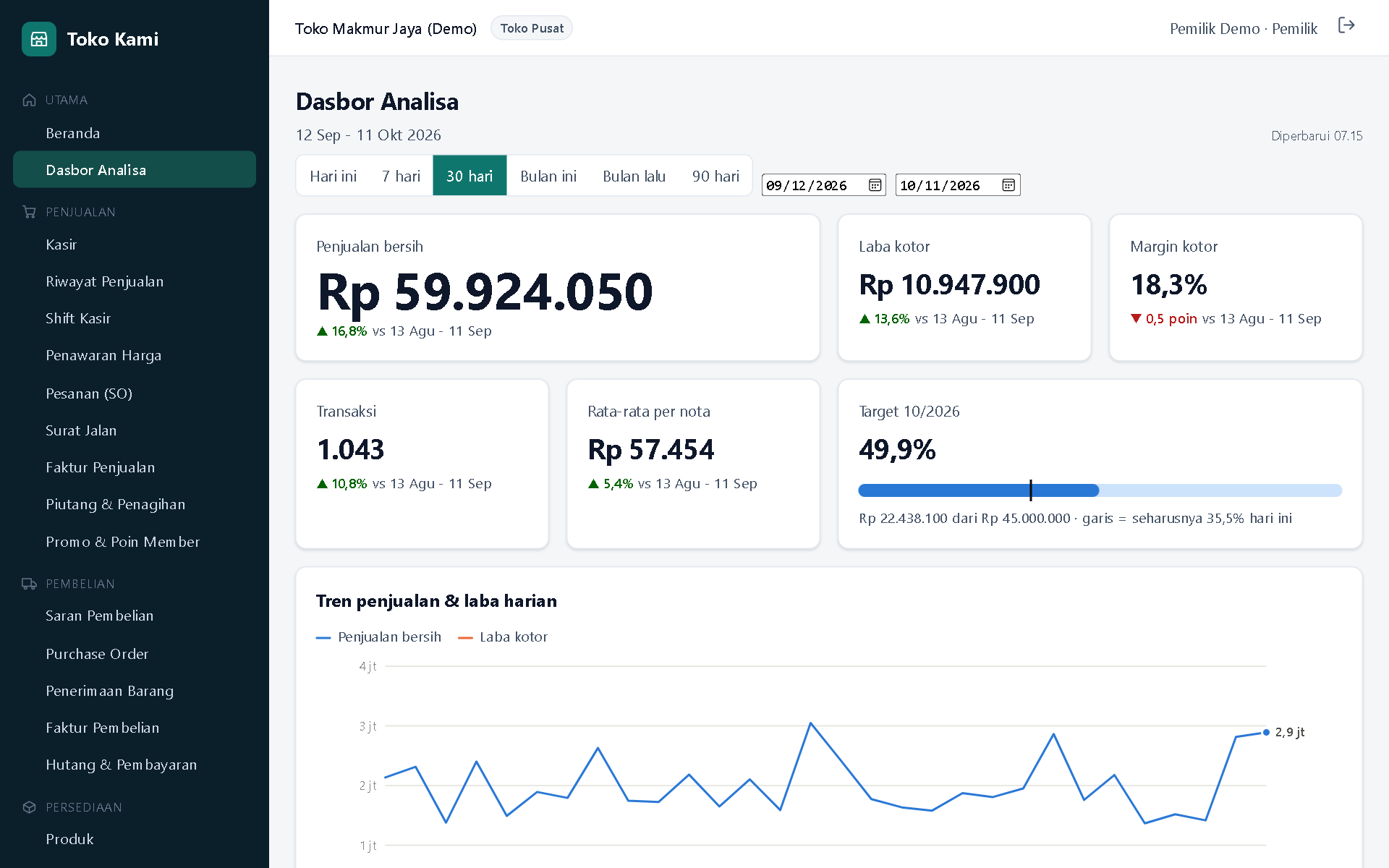Click the 2,9 jt end point on chart
The height and width of the screenshot is (868, 1389).
pos(1267,732)
